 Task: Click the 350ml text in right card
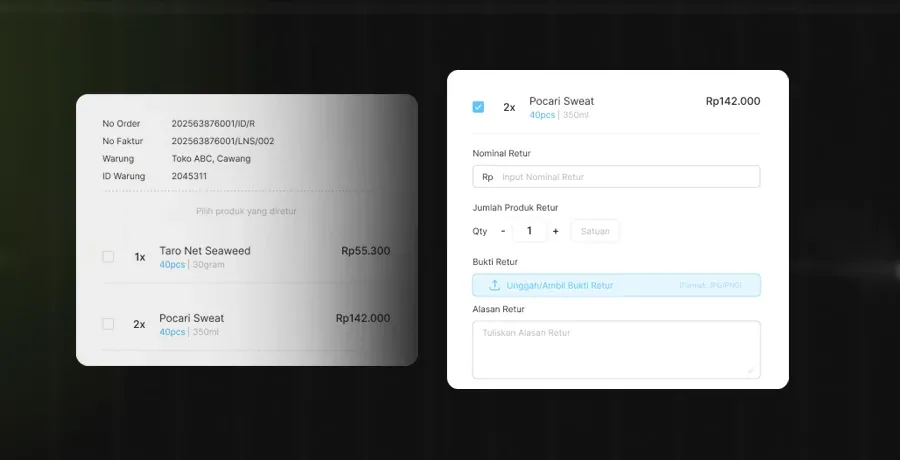click(576, 115)
